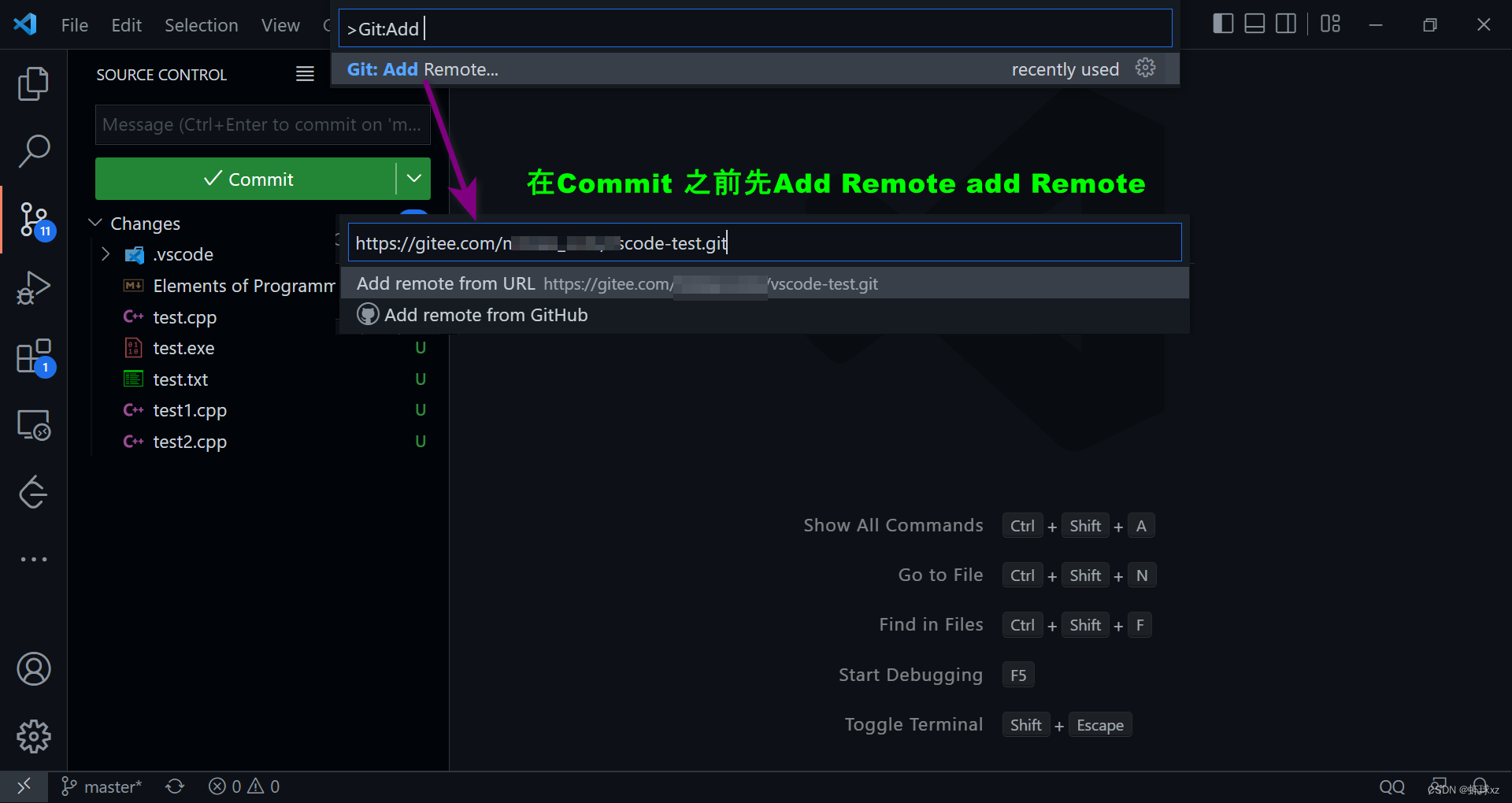The height and width of the screenshot is (803, 1512).
Task: Open the Commit dropdown arrow for more actions
Action: 414,179
